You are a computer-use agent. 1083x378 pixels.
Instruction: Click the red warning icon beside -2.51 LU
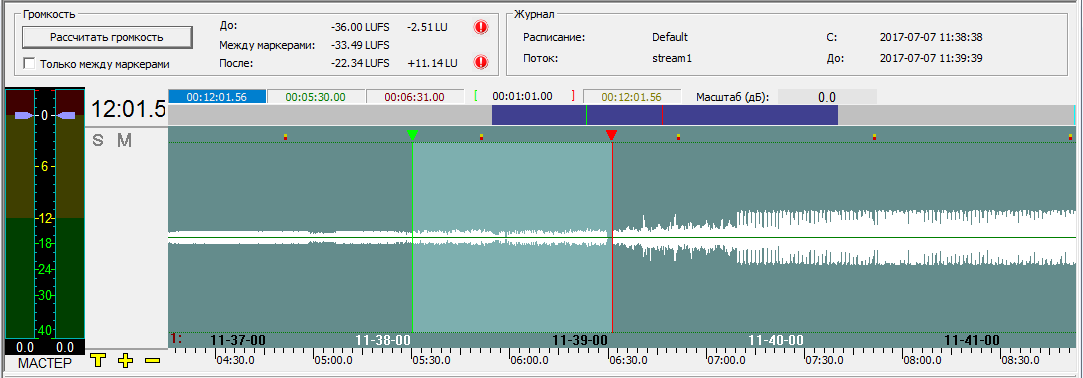pos(481,28)
